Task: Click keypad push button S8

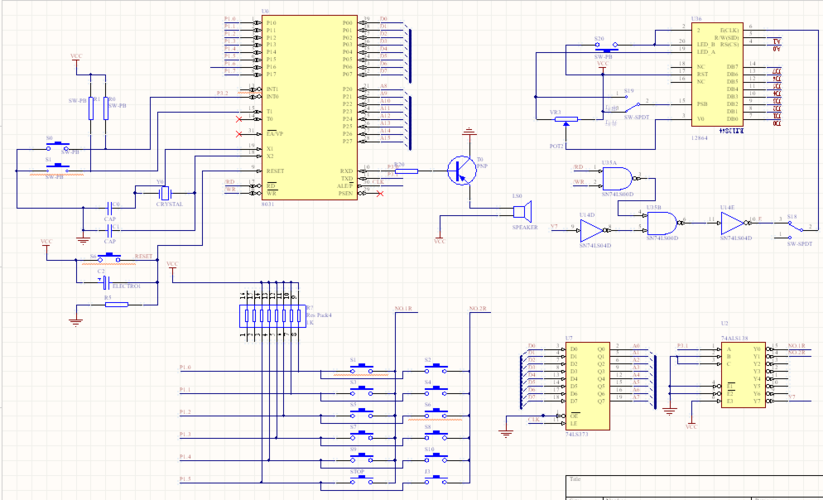Action: click(436, 435)
